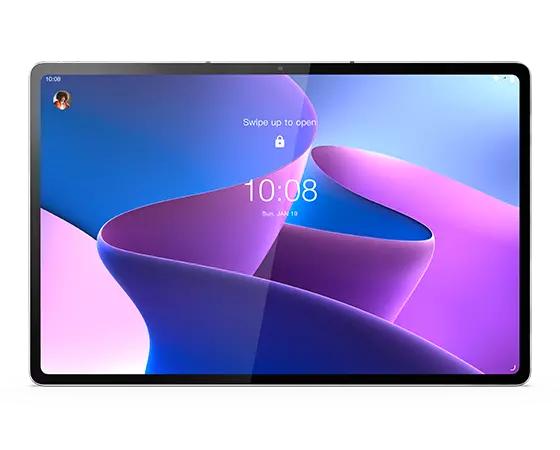Tap the user profile avatar
Viewport: 560px width, 450px height.
point(62,100)
